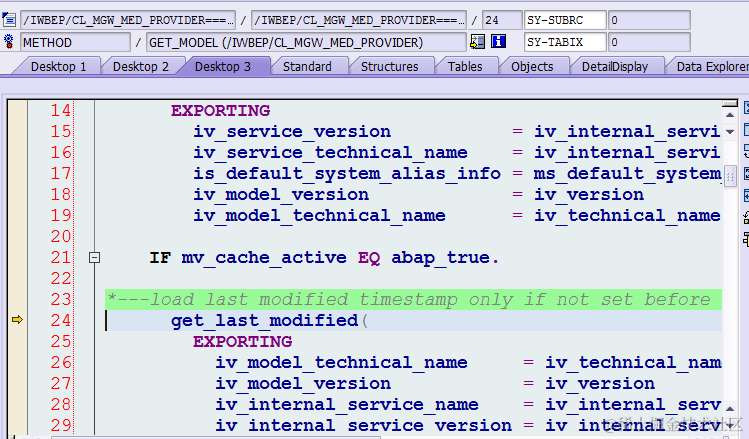This screenshot has height=439, width=749.
Task: Switch to the Desktop 1 tab
Action: 58,66
